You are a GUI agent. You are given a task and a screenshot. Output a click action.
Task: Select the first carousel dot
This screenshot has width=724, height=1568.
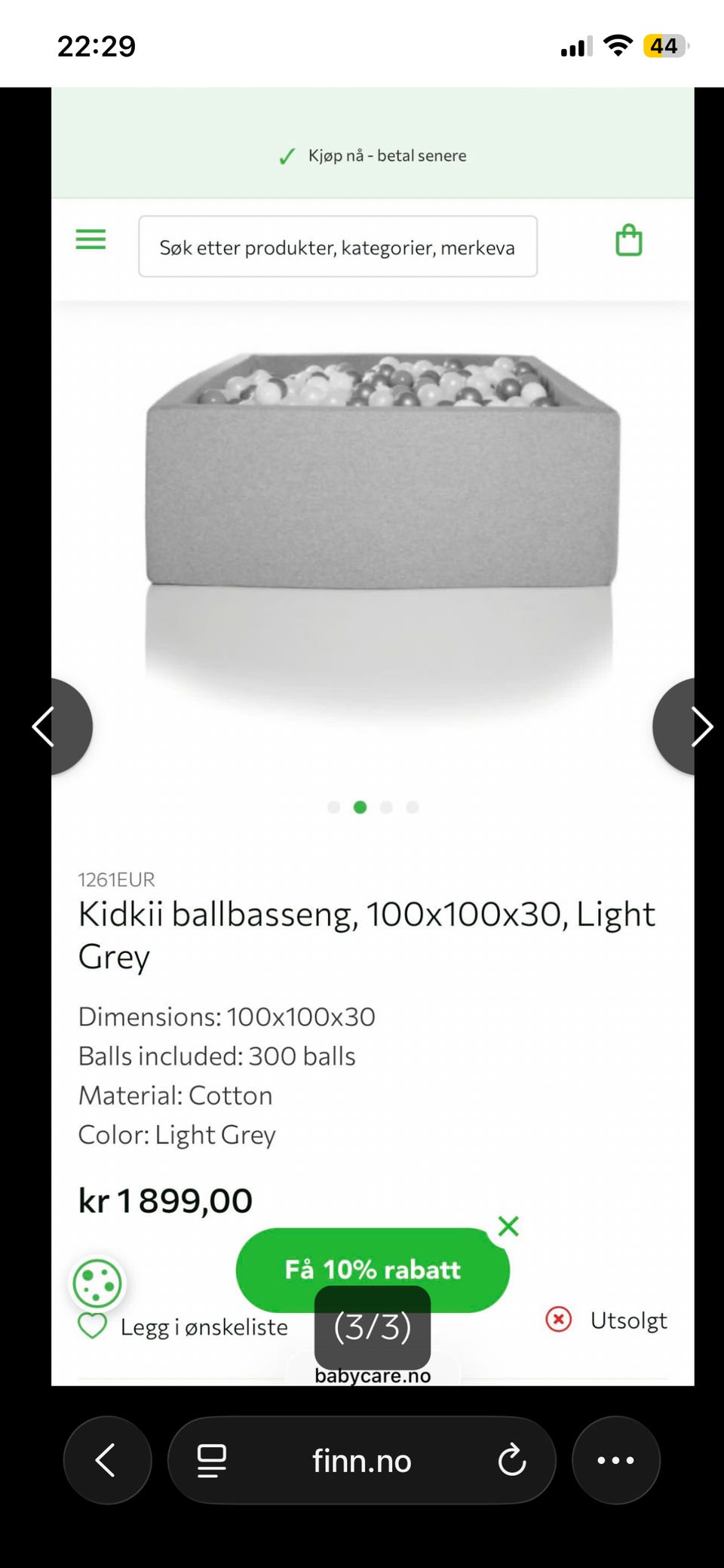[x=334, y=807]
